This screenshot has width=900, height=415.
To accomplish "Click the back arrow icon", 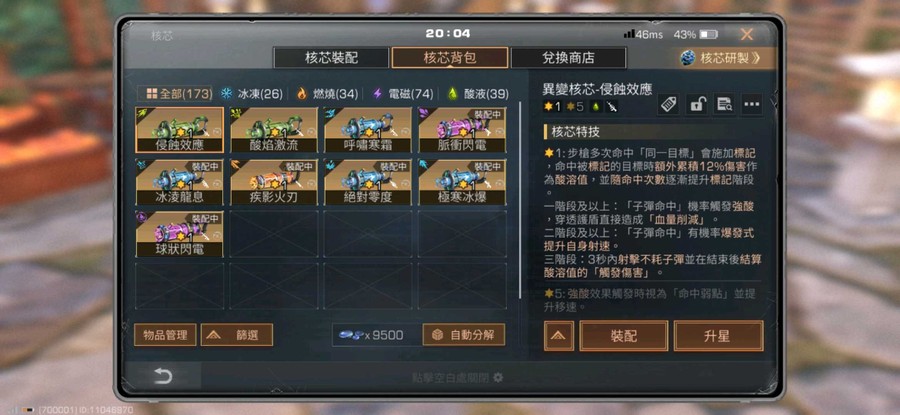I will pyautogui.click(x=163, y=376).
